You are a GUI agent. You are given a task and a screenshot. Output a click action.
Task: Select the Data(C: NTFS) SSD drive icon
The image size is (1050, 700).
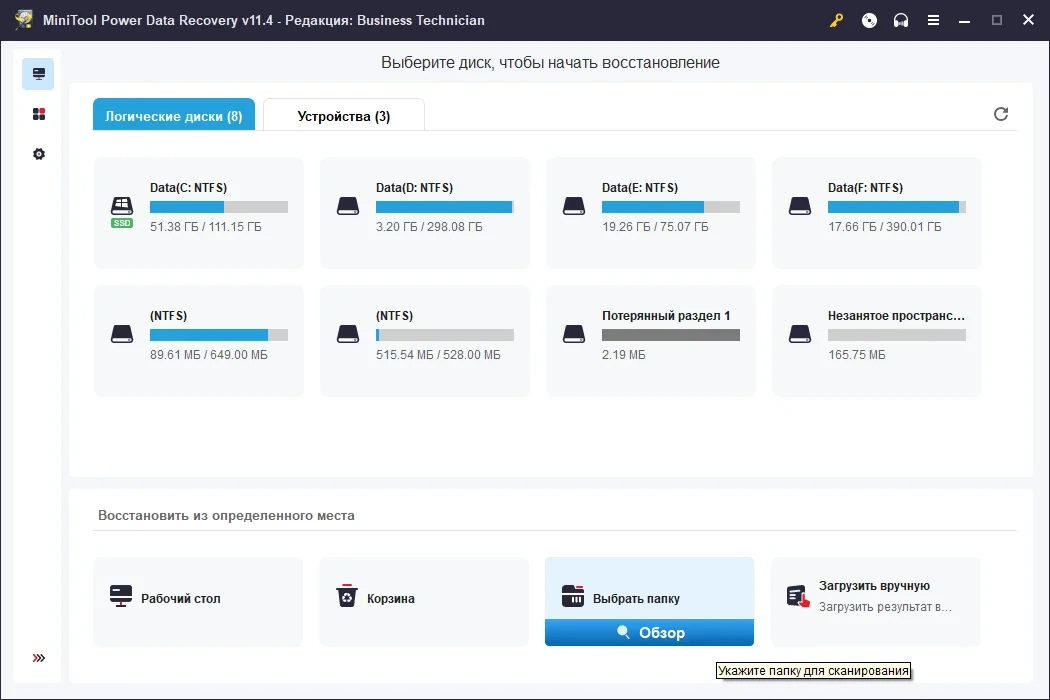[x=122, y=212]
